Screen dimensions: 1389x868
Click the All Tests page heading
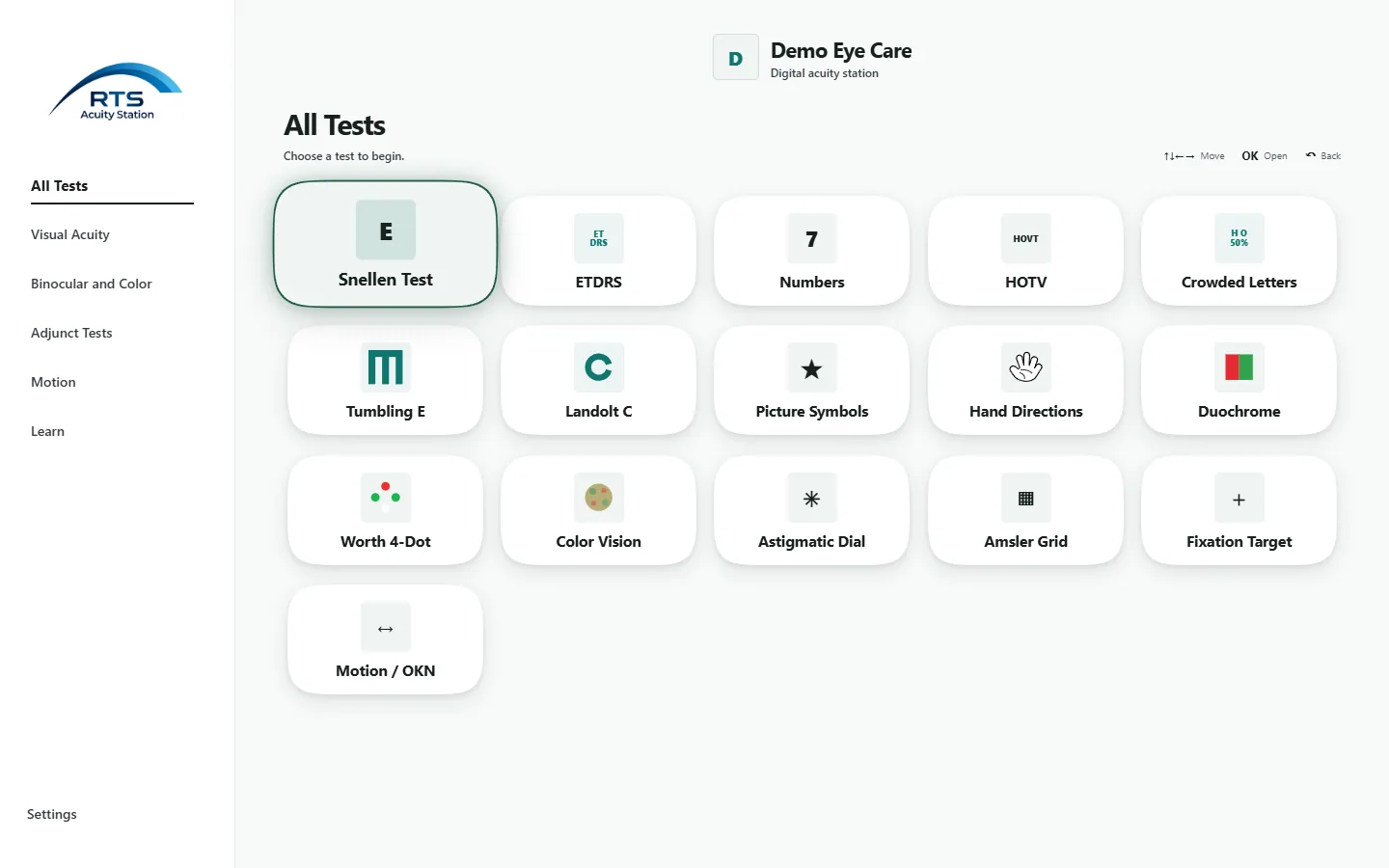[x=335, y=125]
